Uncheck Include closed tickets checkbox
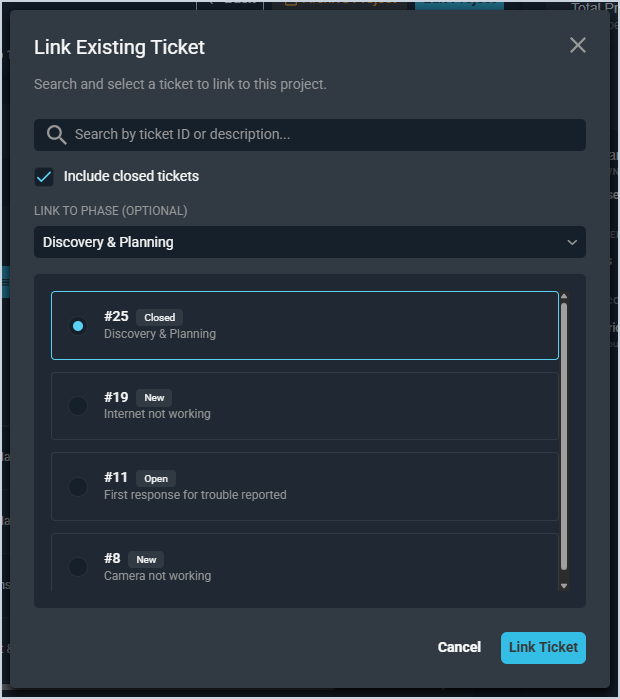The image size is (620, 699). tap(44, 177)
